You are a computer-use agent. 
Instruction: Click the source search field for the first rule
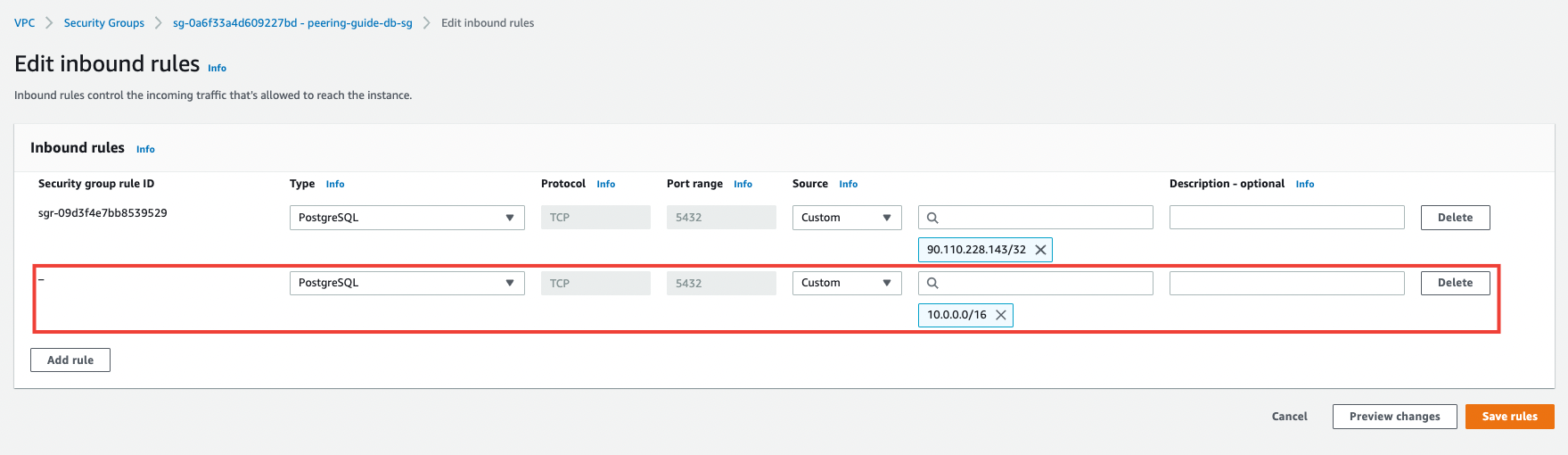[x=1036, y=218]
